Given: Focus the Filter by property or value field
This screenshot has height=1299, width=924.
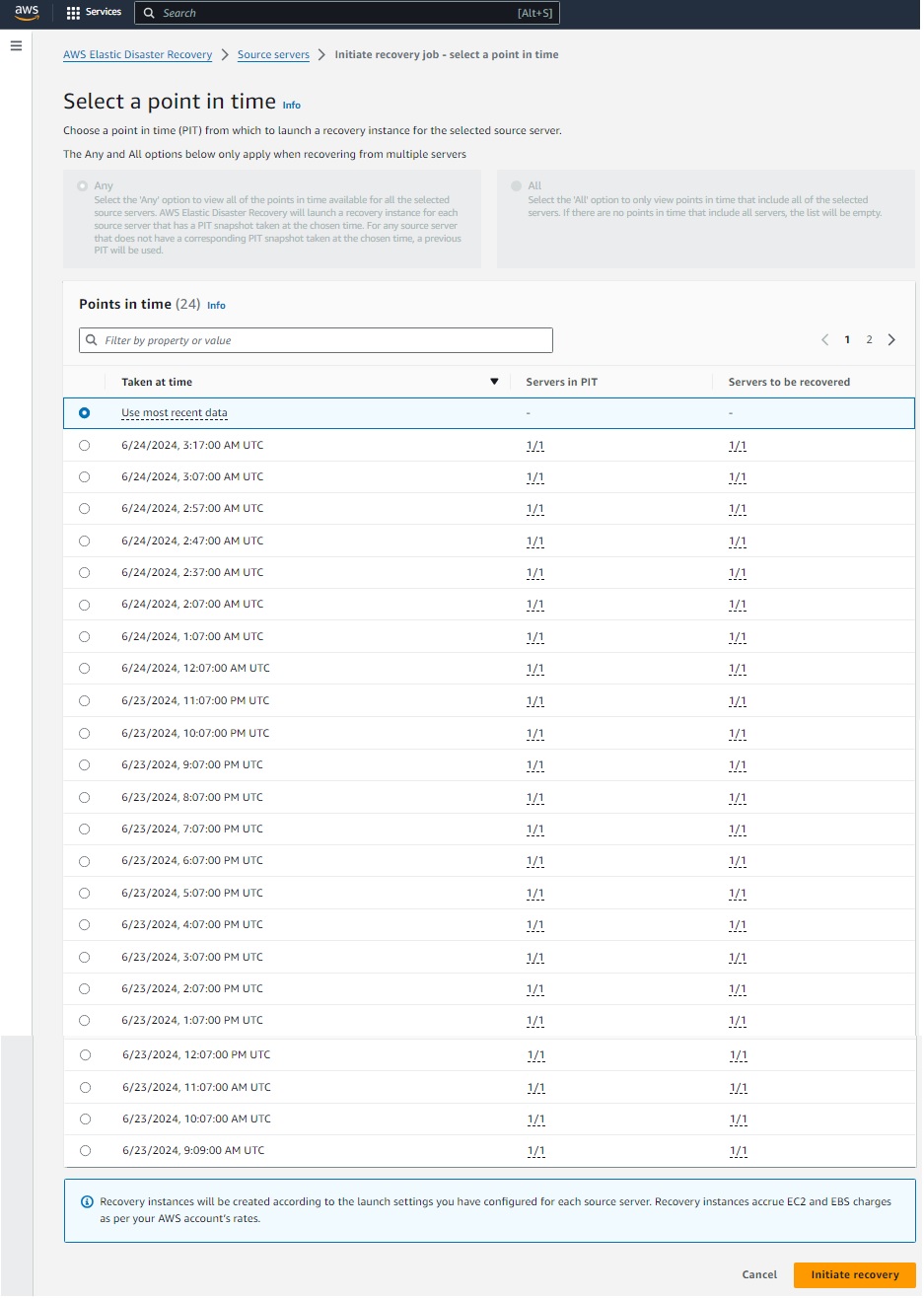Looking at the screenshot, I should [316, 340].
